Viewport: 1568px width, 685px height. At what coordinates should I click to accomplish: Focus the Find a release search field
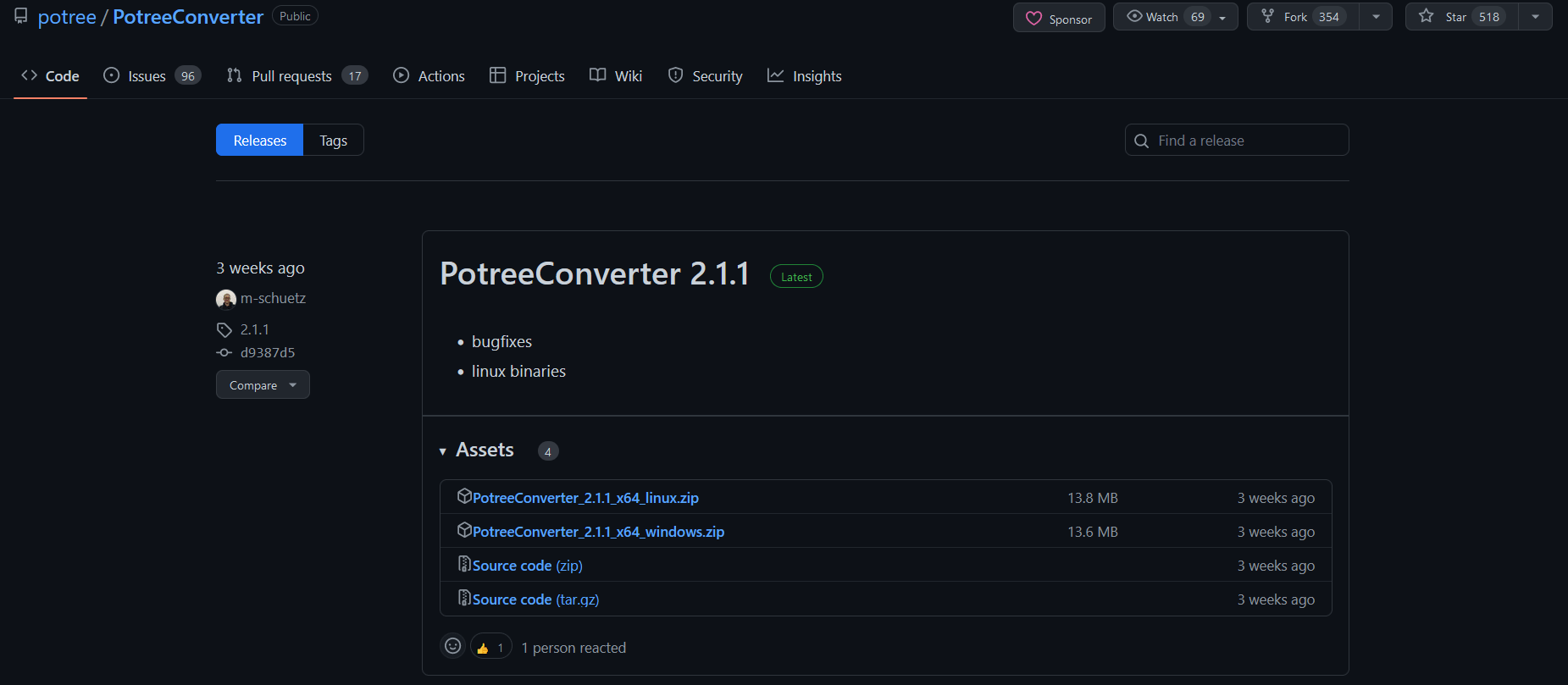pyautogui.click(x=1237, y=140)
